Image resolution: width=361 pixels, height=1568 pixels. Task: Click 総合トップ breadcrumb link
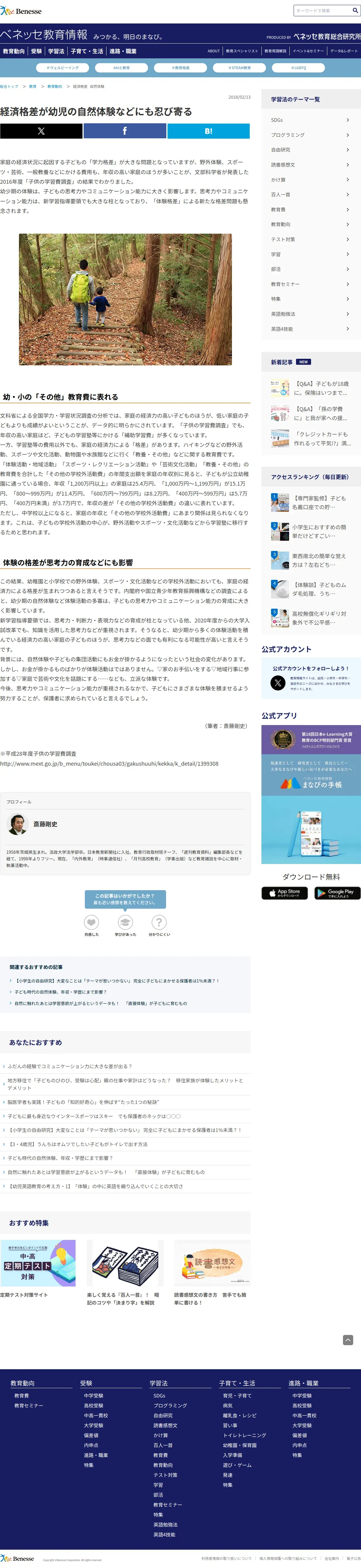[x=9, y=86]
